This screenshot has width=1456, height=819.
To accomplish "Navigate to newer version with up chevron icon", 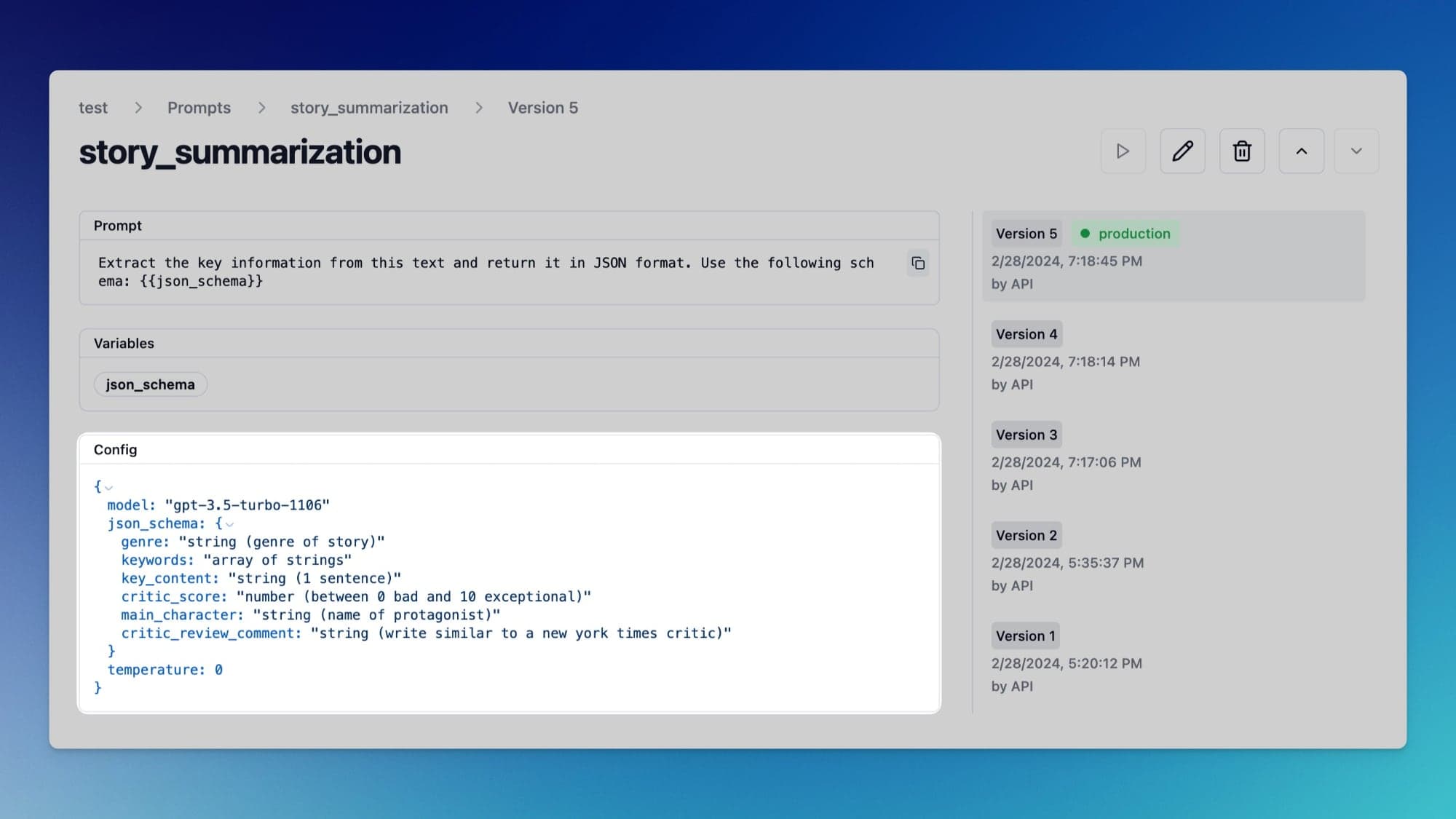I will (1302, 151).
